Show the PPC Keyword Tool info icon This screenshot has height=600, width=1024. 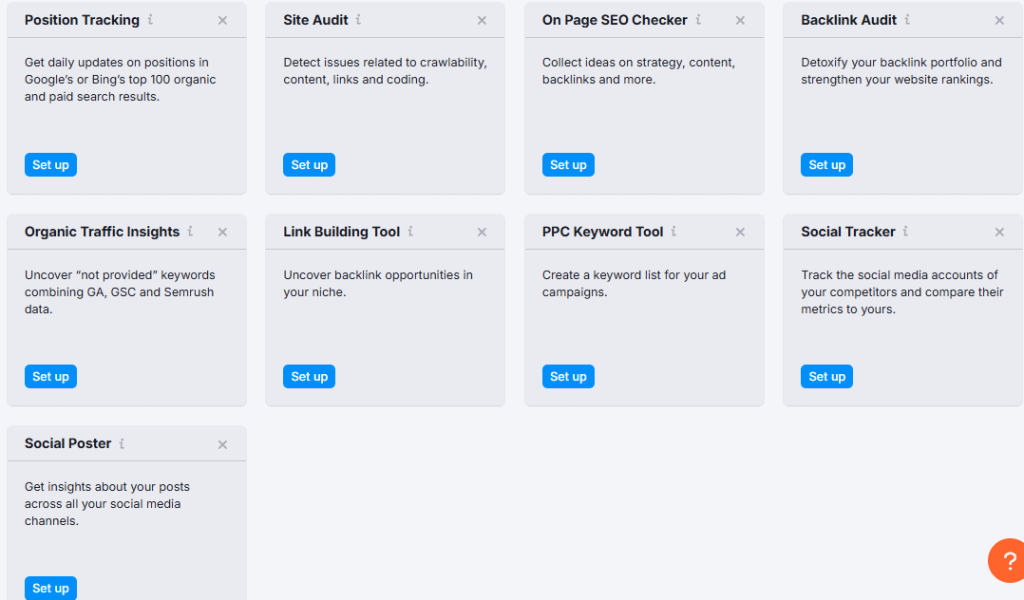[673, 231]
